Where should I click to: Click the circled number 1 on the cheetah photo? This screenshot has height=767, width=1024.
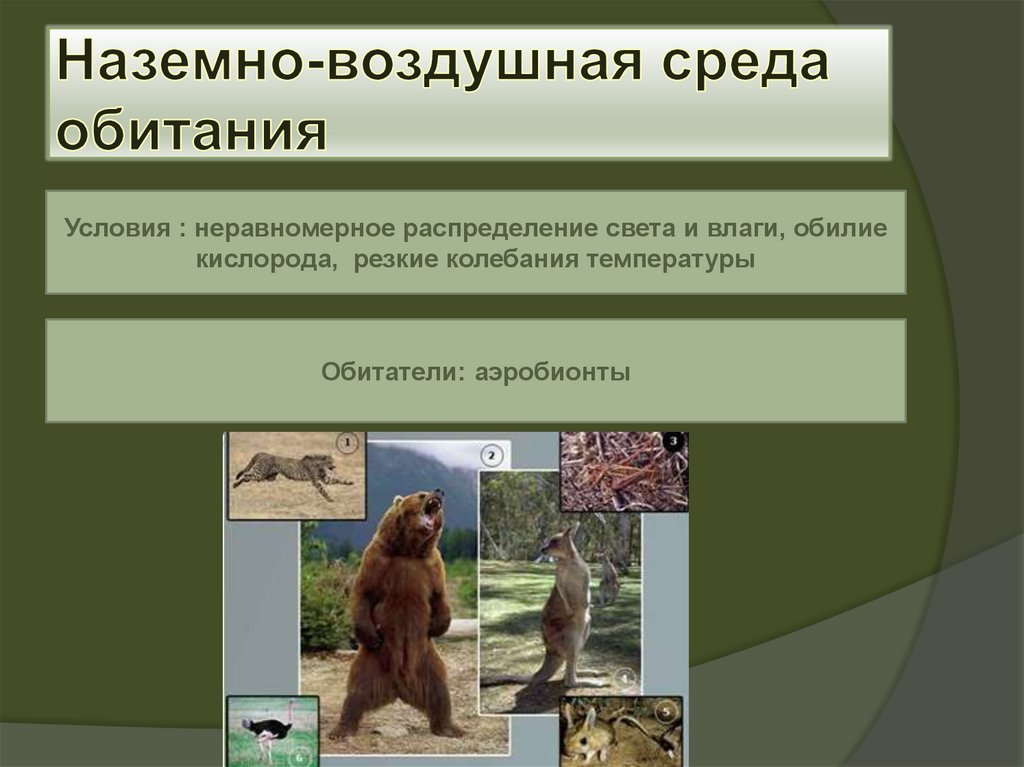[x=347, y=444]
